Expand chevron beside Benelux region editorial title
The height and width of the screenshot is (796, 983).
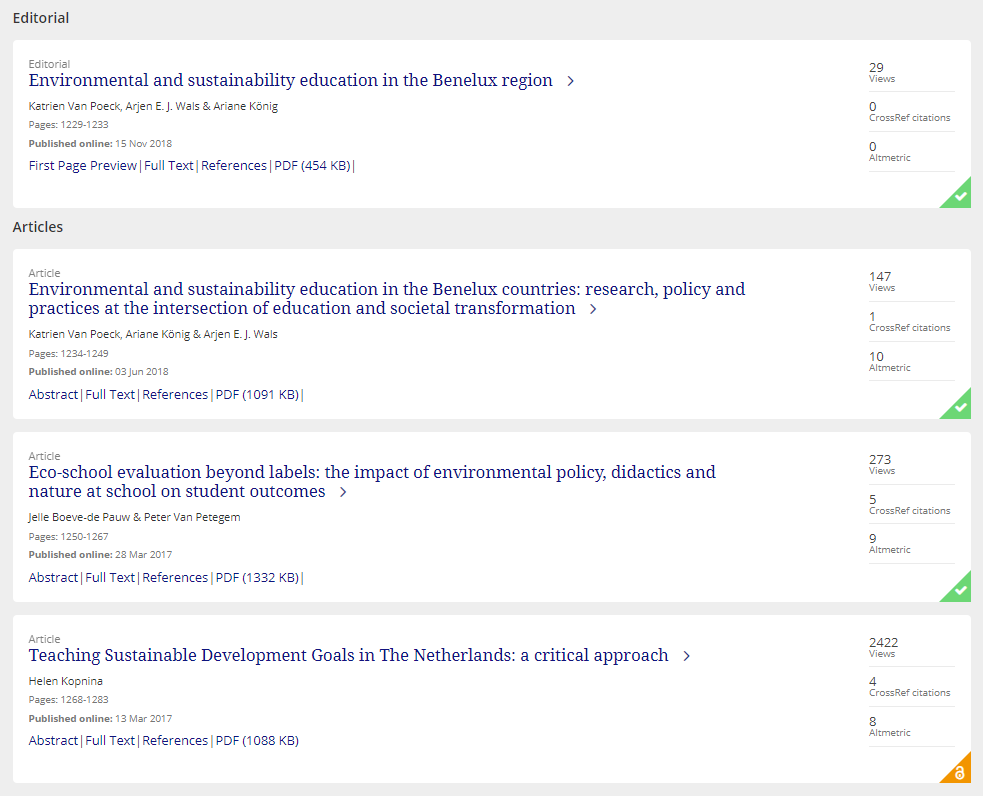click(571, 81)
